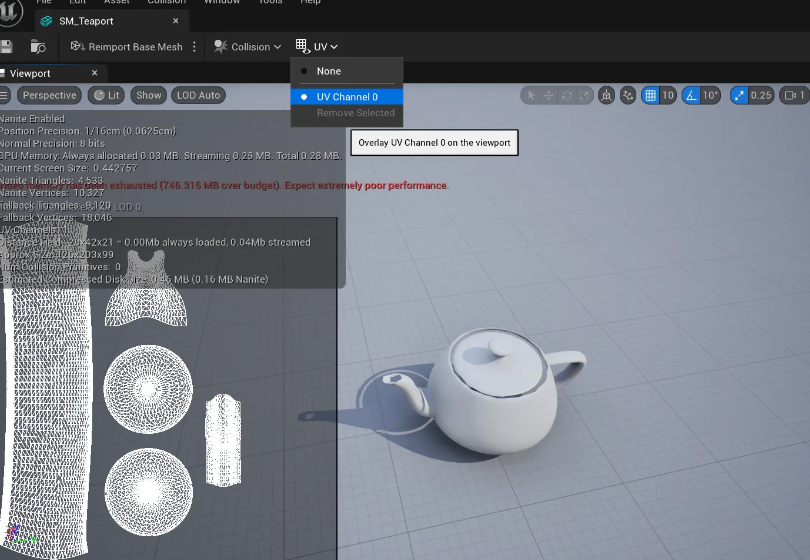Choose the Rotate gizmo icon
The height and width of the screenshot is (560, 810).
[567, 95]
